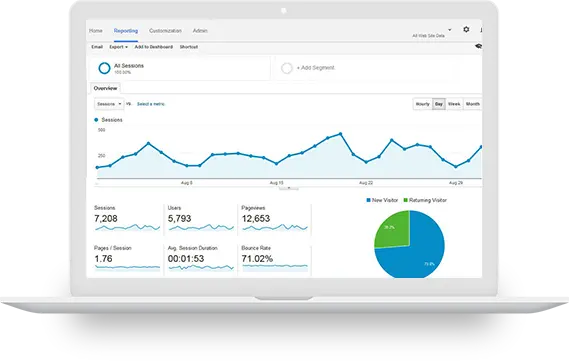Click the Pageviews sparkline chart
The image size is (569, 361).
pos(275,228)
